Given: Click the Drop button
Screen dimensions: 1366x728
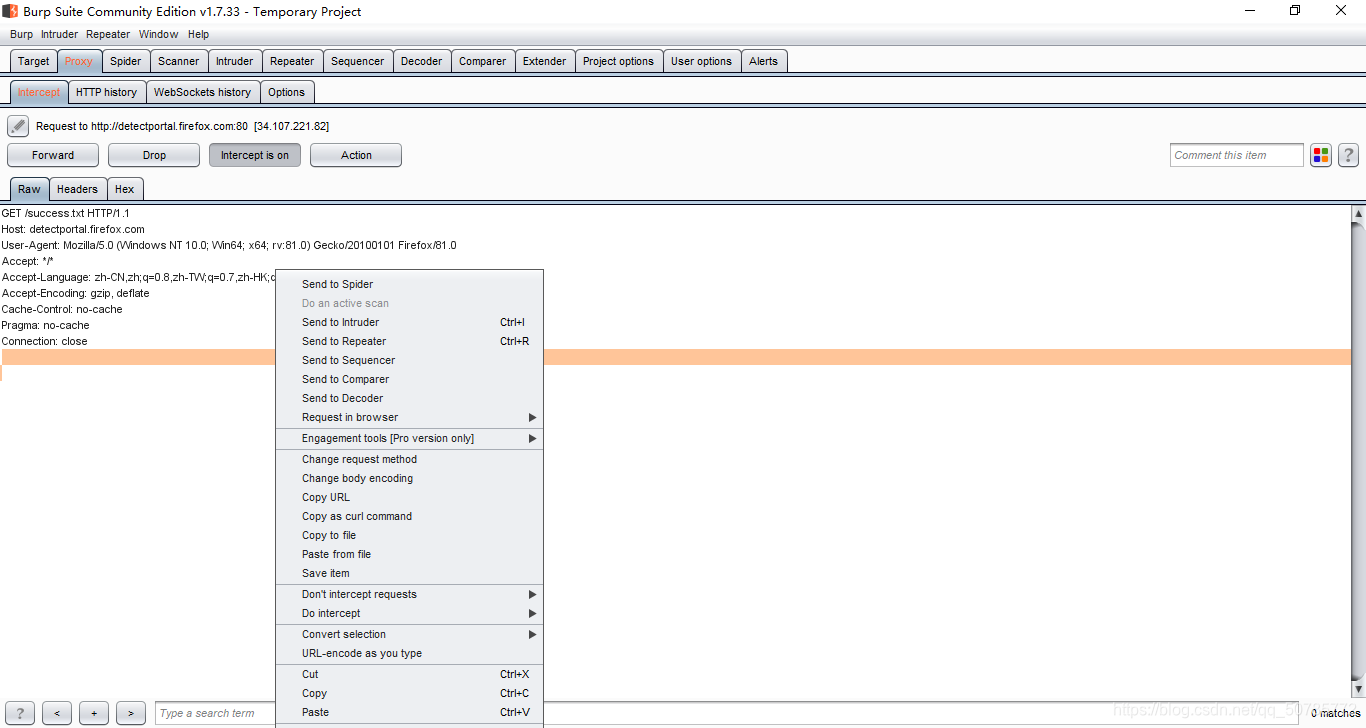Looking at the screenshot, I should tap(154, 155).
